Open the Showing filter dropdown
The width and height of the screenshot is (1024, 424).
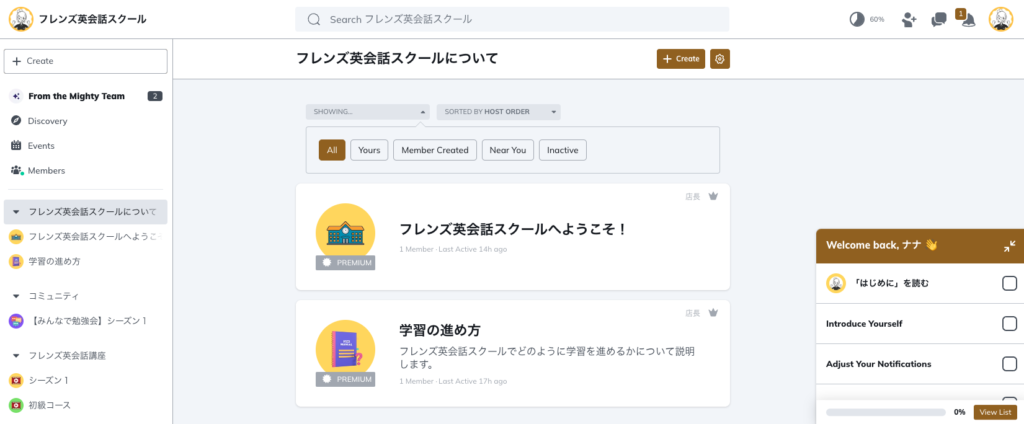pos(368,112)
